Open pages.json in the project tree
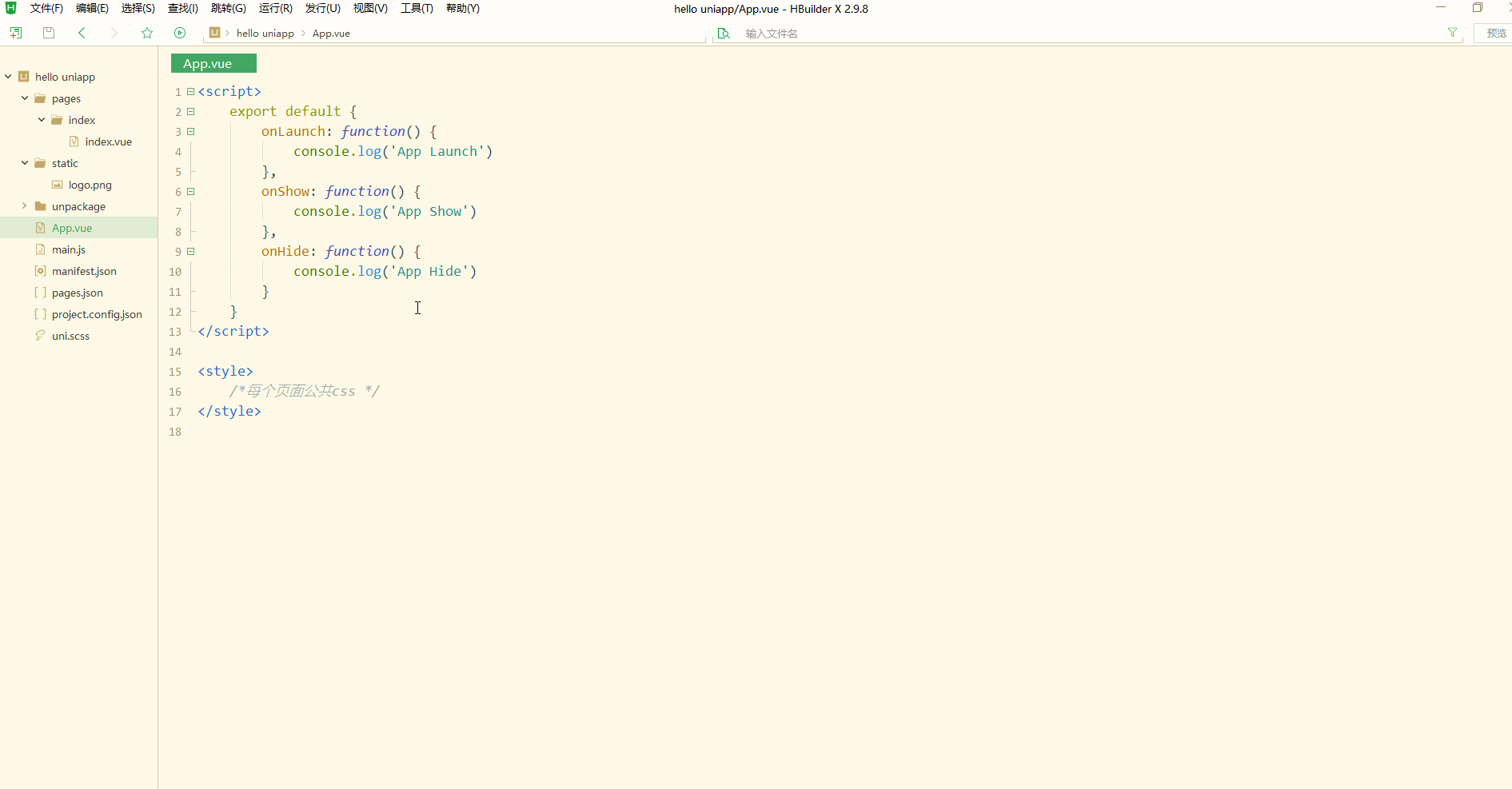 point(78,293)
